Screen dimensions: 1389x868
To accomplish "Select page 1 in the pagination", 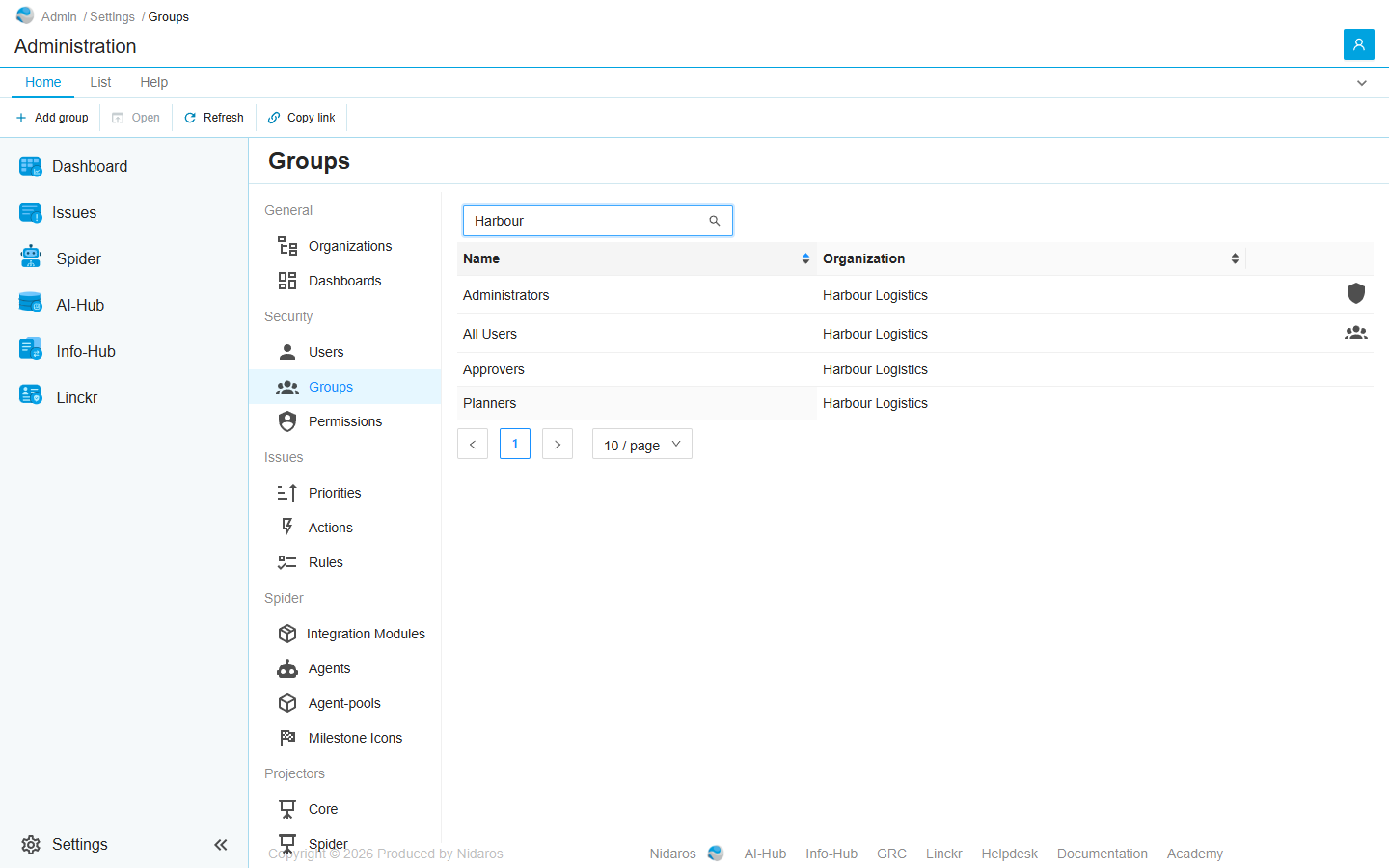I will coord(515,444).
